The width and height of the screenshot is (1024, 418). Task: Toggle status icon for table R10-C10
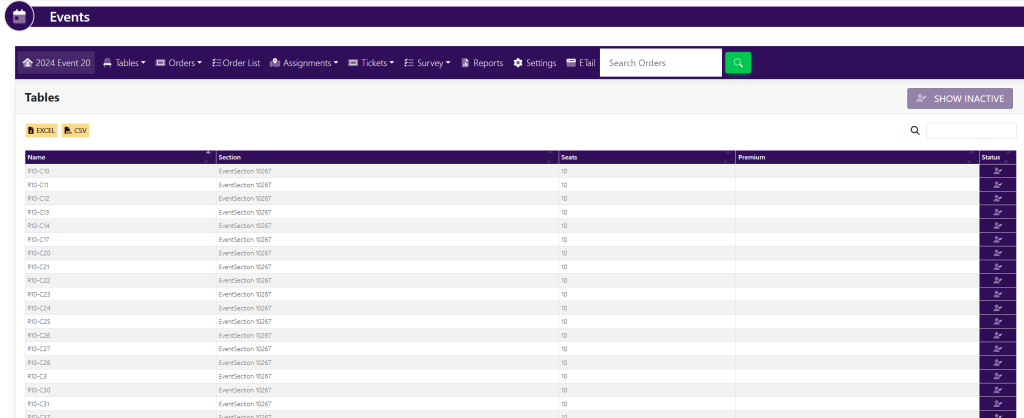[997, 171]
